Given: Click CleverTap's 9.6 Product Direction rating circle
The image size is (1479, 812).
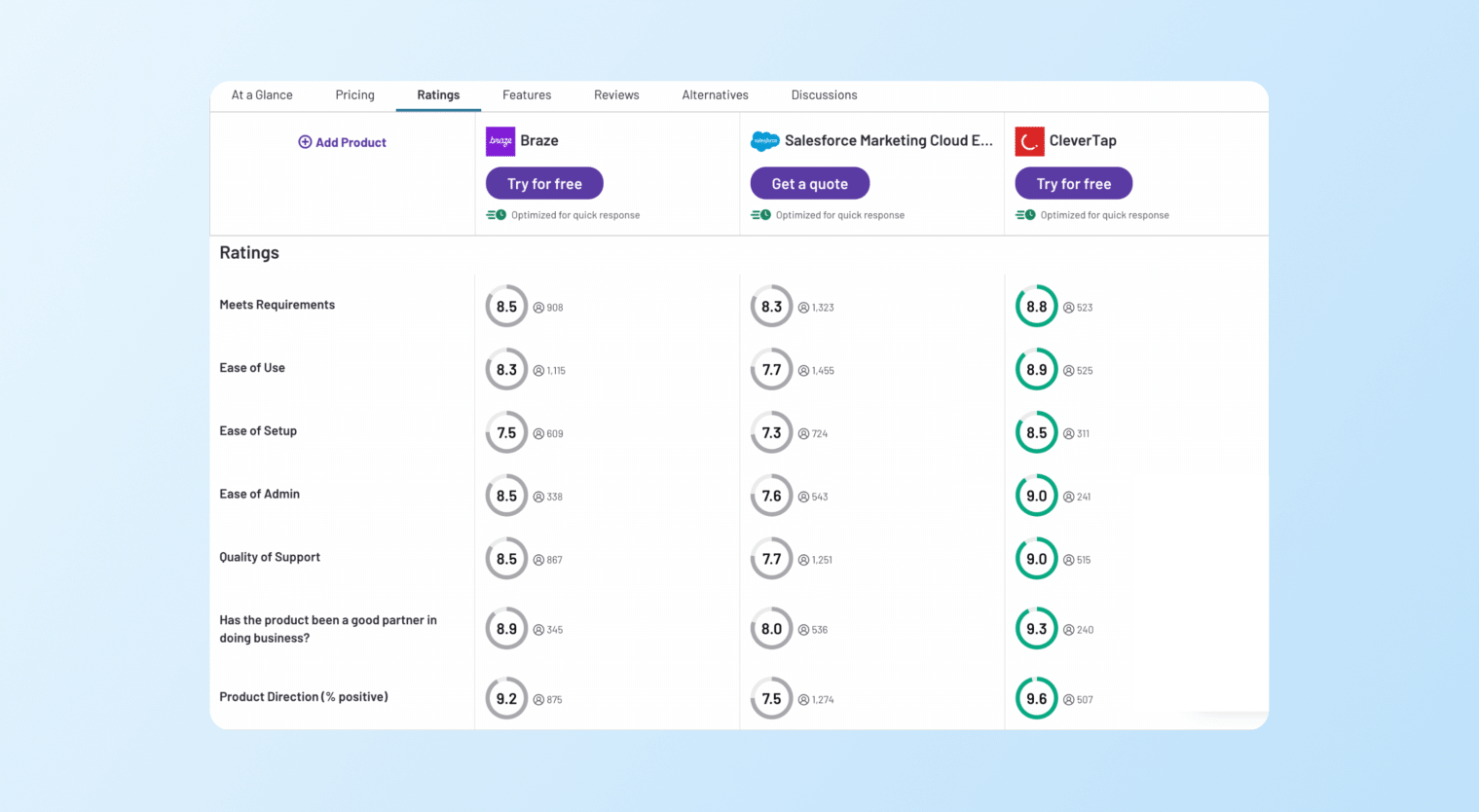Looking at the screenshot, I should pyautogui.click(x=1036, y=698).
